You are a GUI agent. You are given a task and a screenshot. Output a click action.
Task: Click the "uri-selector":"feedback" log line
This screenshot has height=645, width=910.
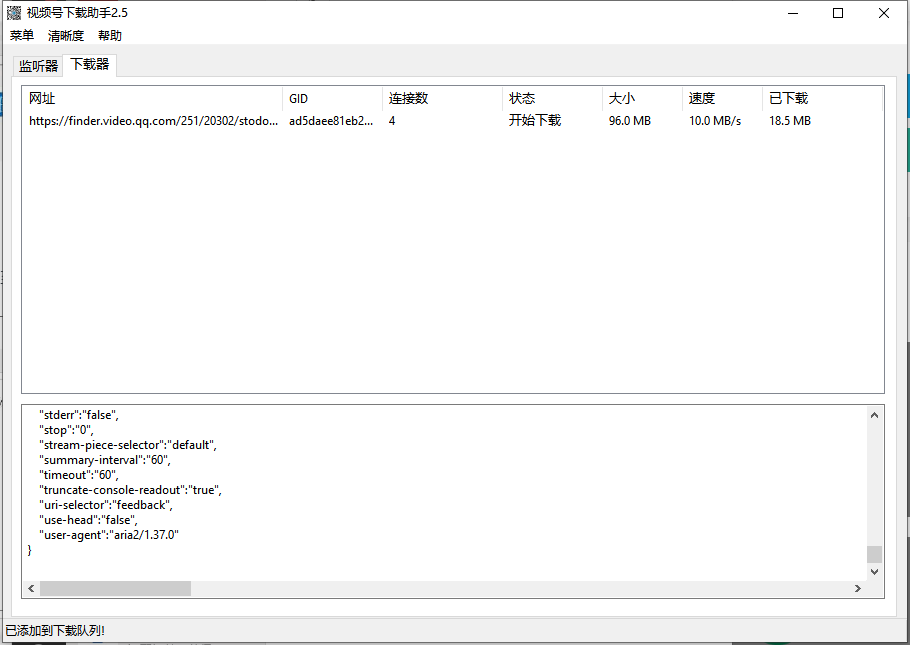(x=106, y=505)
